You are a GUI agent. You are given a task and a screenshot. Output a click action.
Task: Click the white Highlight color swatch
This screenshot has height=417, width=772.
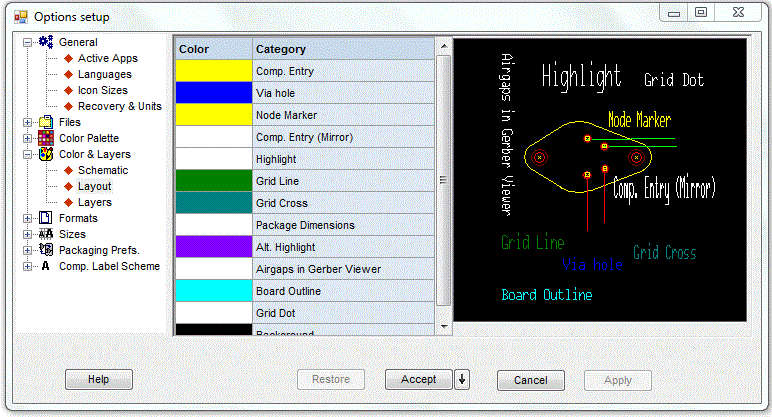tap(214, 159)
